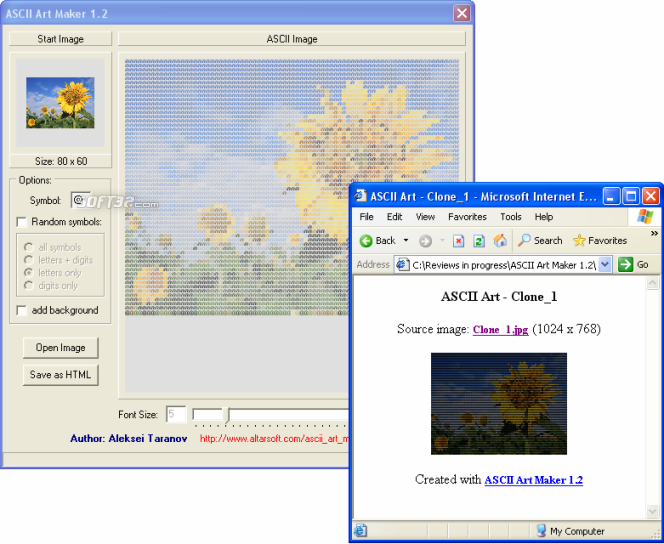Maximize the Internet Explorer window
Screen dimensions: 664x544
[631, 196]
